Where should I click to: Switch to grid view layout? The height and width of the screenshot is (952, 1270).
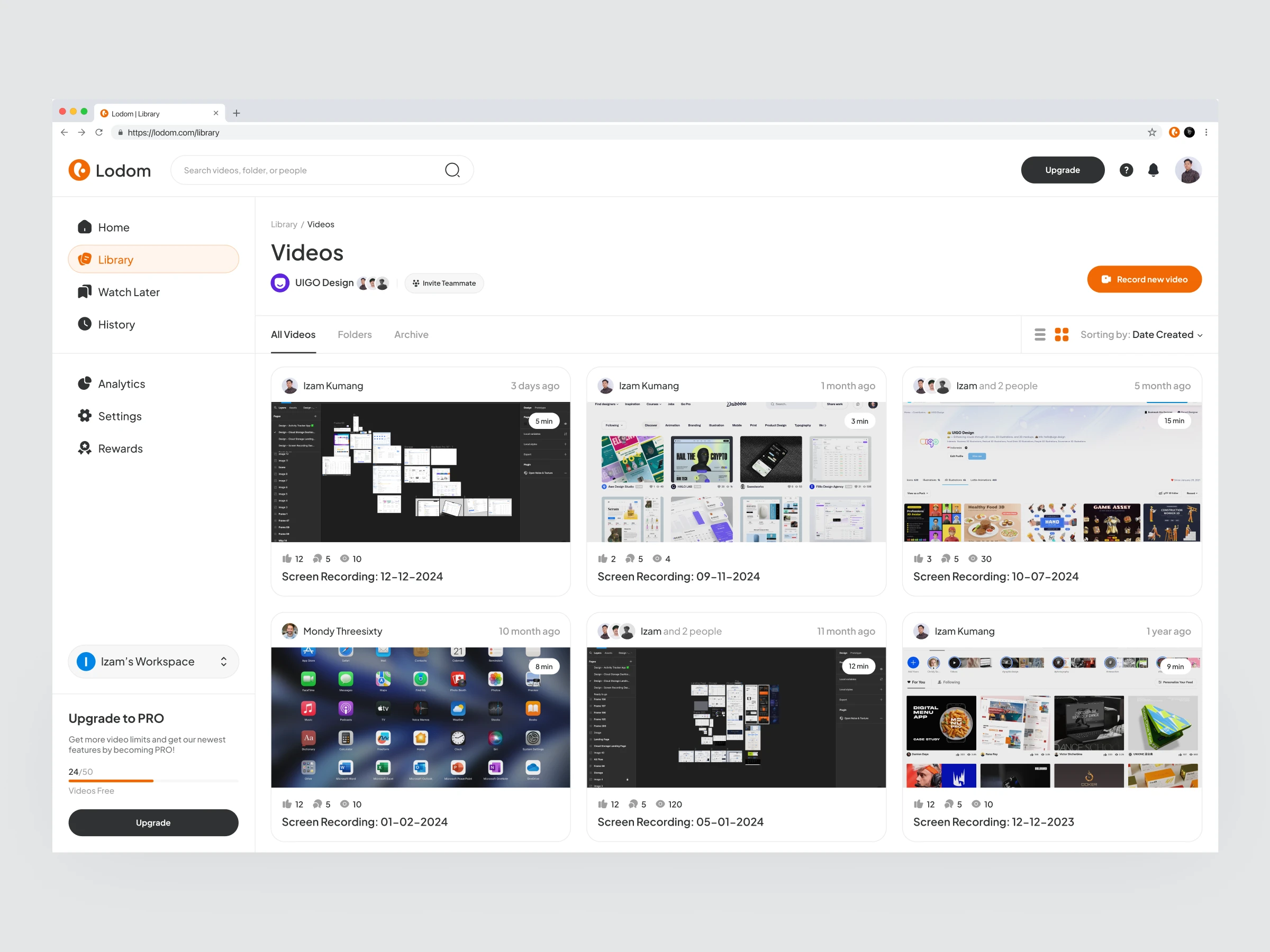pyautogui.click(x=1062, y=335)
